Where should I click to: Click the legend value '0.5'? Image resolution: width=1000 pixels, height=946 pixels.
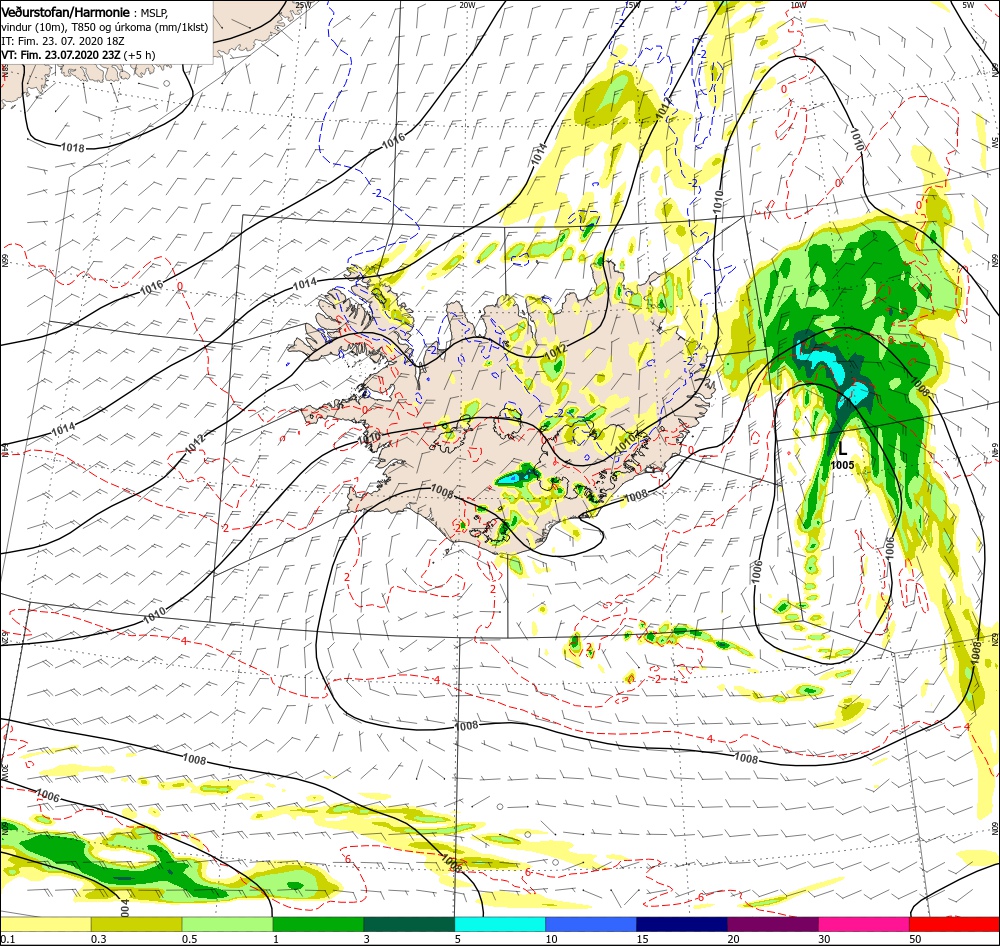point(189,939)
